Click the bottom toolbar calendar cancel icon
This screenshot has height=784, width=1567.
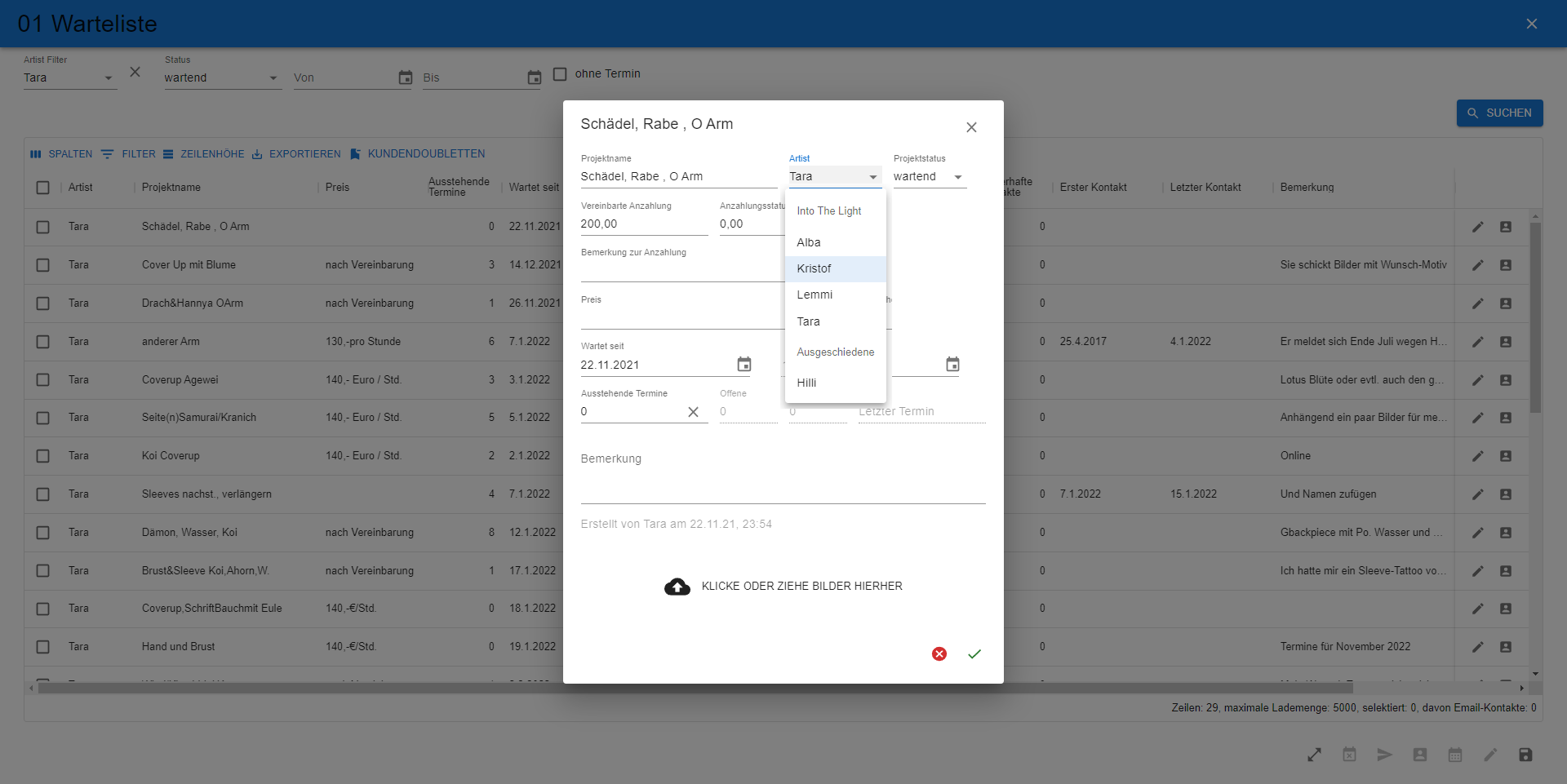click(1350, 755)
